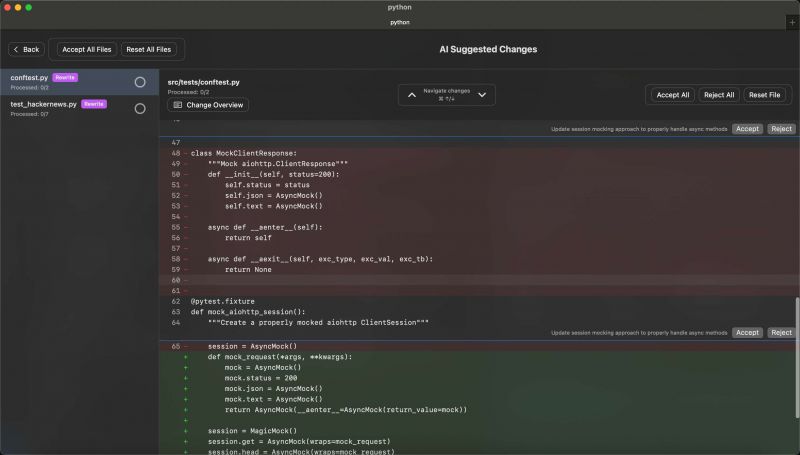The width and height of the screenshot is (800, 455).
Task: Click the src/tests/conftest.py file path
Action: tap(204, 82)
